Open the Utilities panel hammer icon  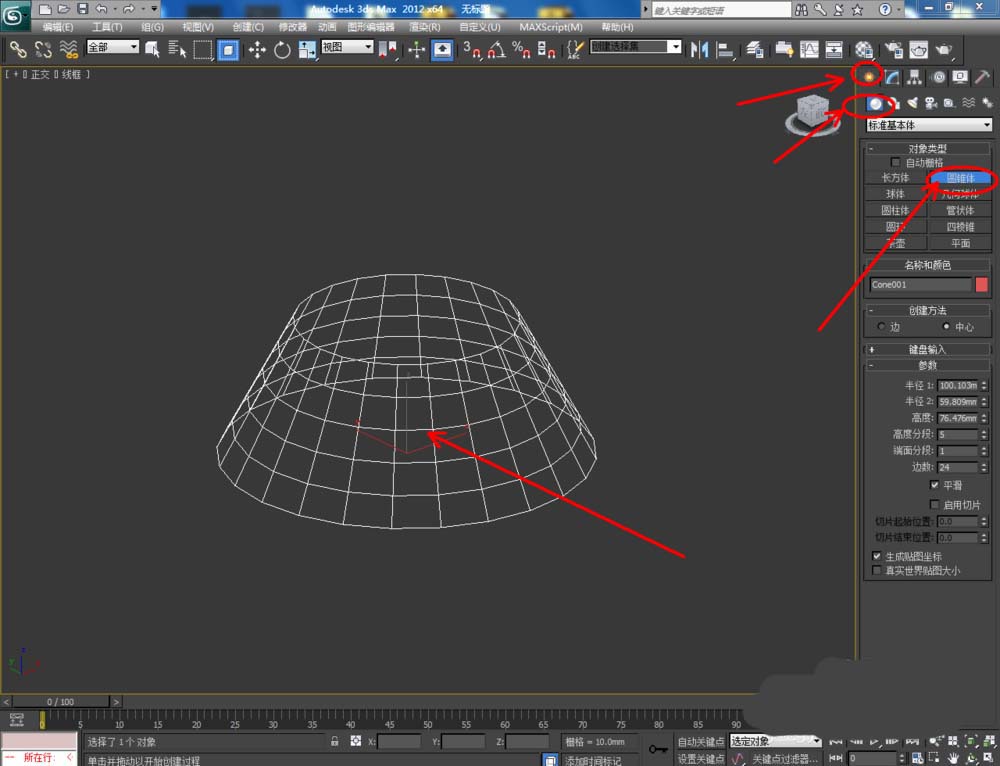pyautogui.click(x=983, y=77)
